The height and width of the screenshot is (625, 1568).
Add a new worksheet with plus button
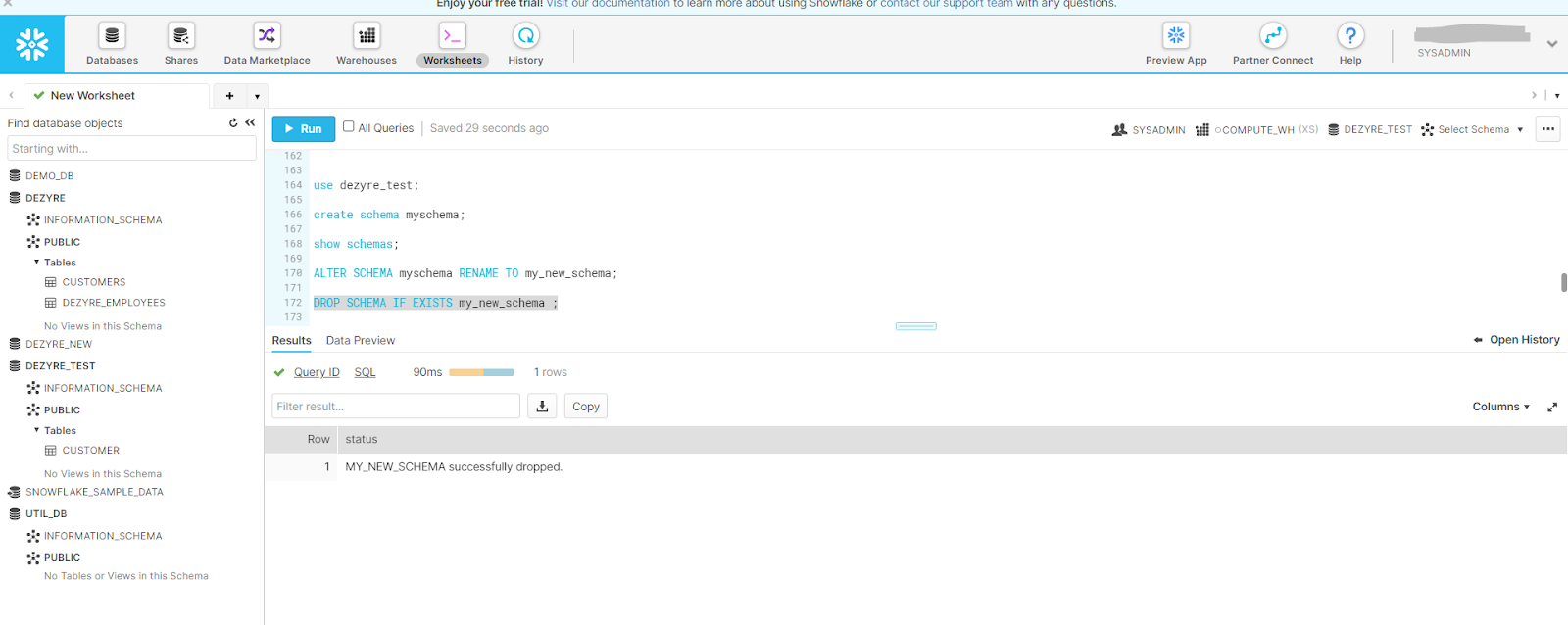click(x=229, y=96)
